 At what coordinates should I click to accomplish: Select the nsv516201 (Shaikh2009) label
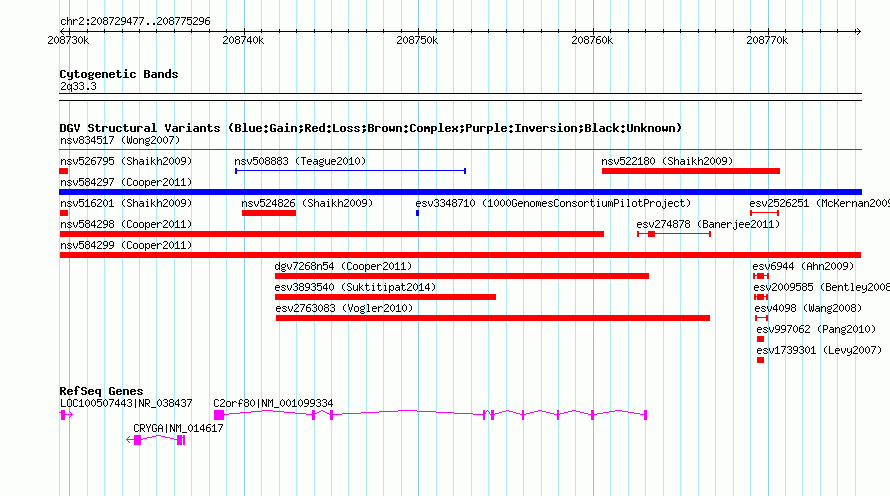[126, 203]
